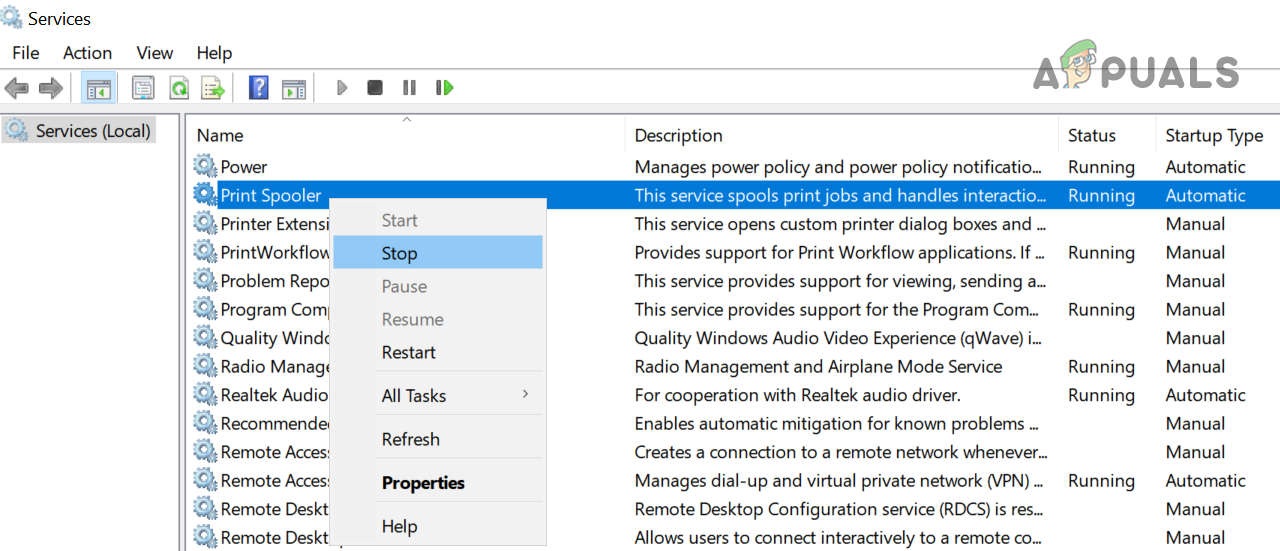Screen dimensions: 1280x551
Task: Click the Restart Service toolbar icon
Action: pyautogui.click(x=445, y=88)
